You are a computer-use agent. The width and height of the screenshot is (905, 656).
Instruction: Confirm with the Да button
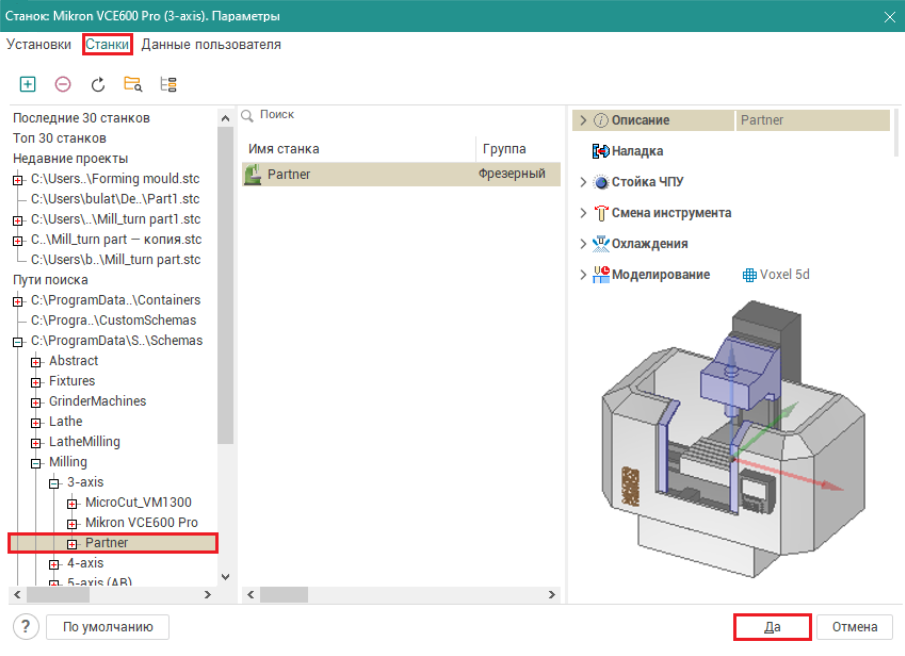coord(772,627)
